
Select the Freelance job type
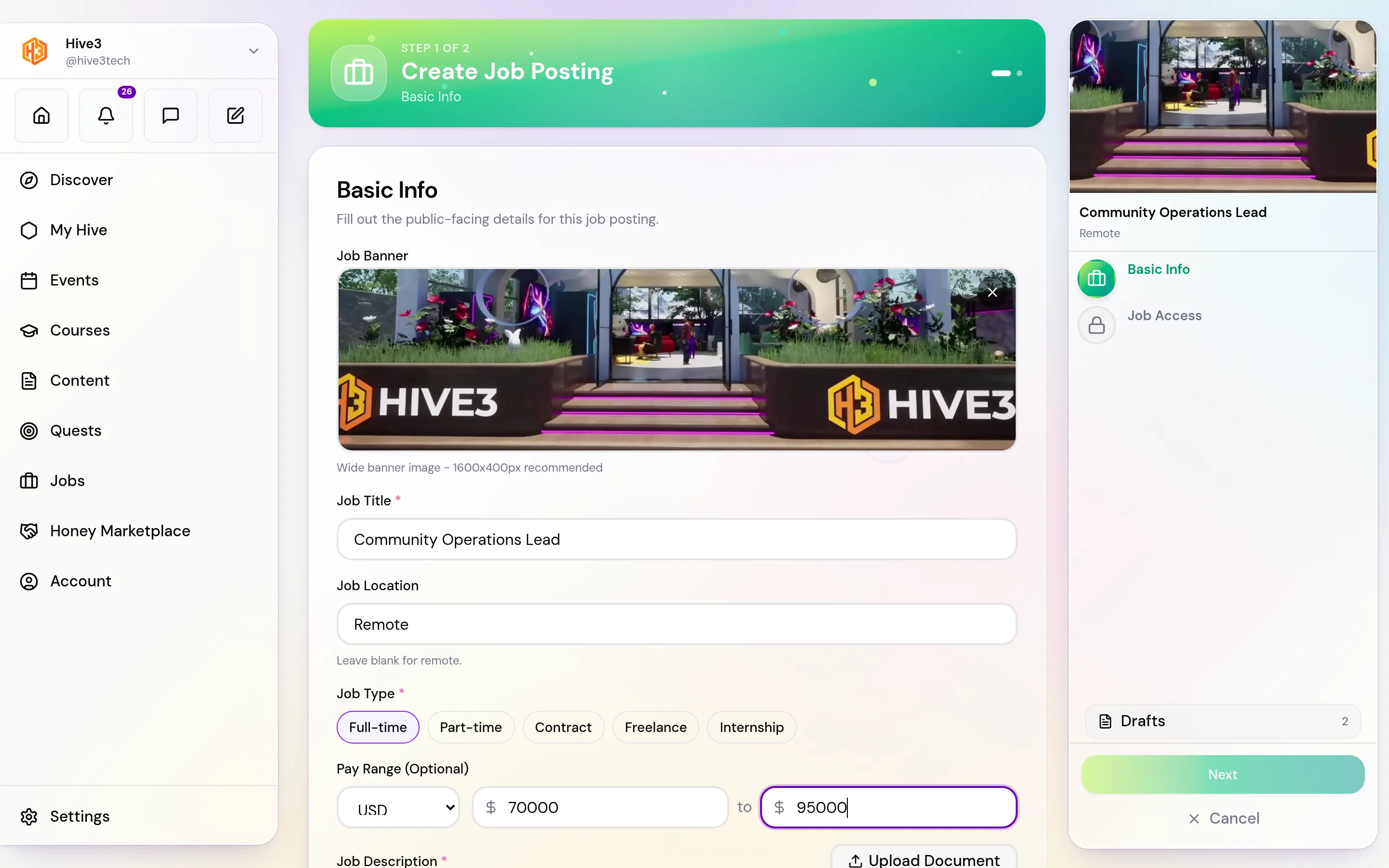coord(655,727)
